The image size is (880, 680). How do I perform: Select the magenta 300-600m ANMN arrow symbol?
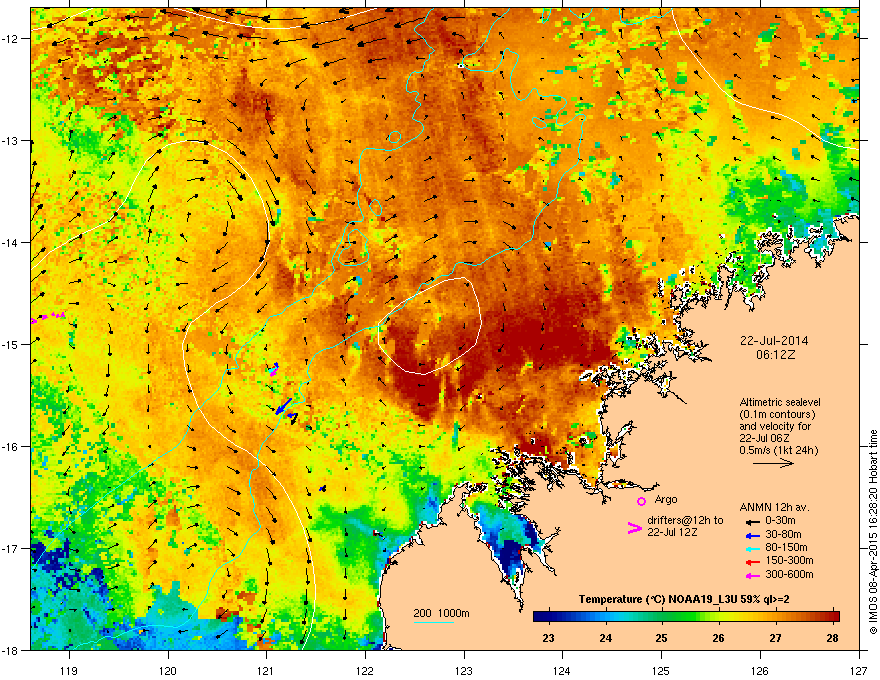(x=753, y=576)
